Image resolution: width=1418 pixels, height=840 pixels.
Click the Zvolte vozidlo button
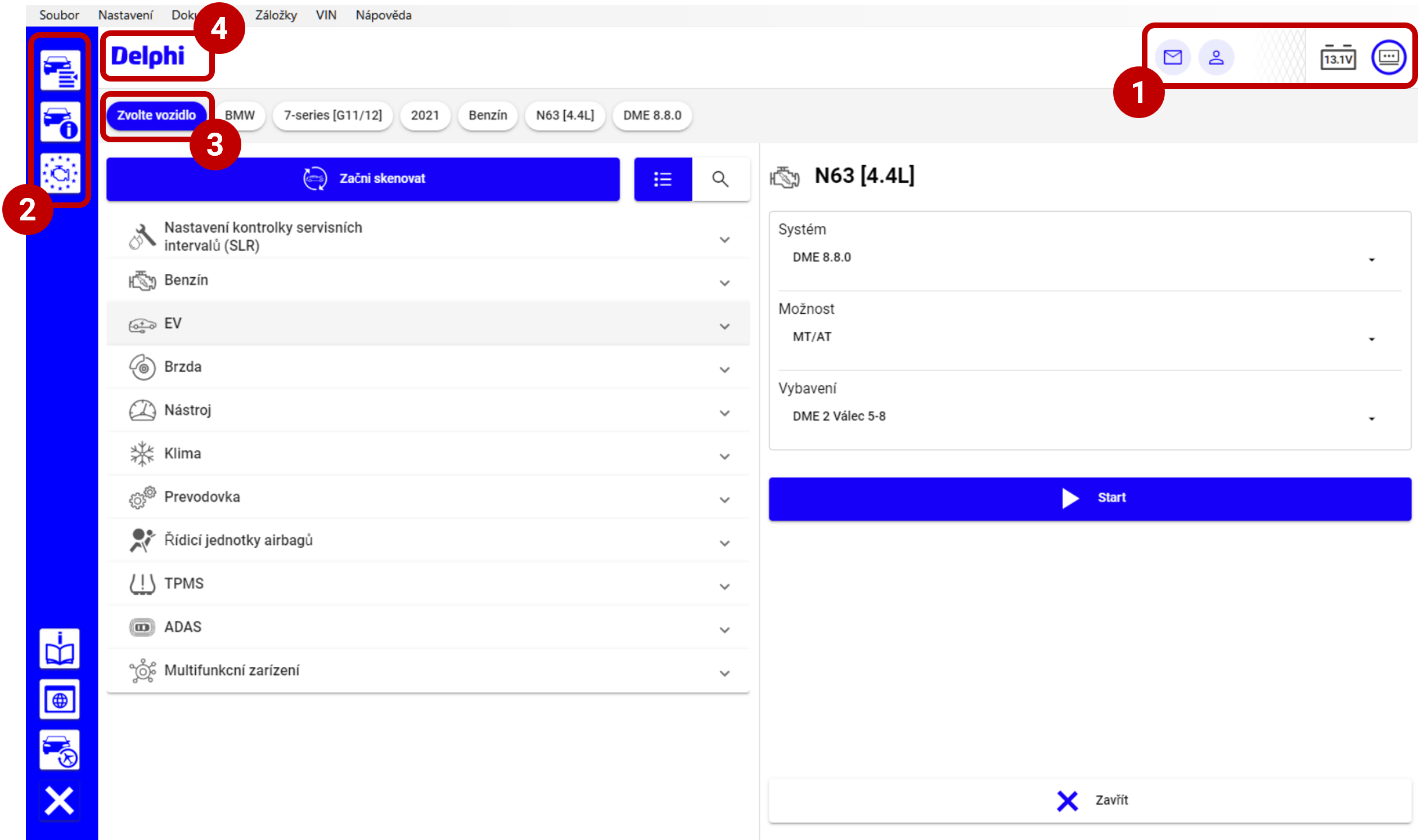156,115
